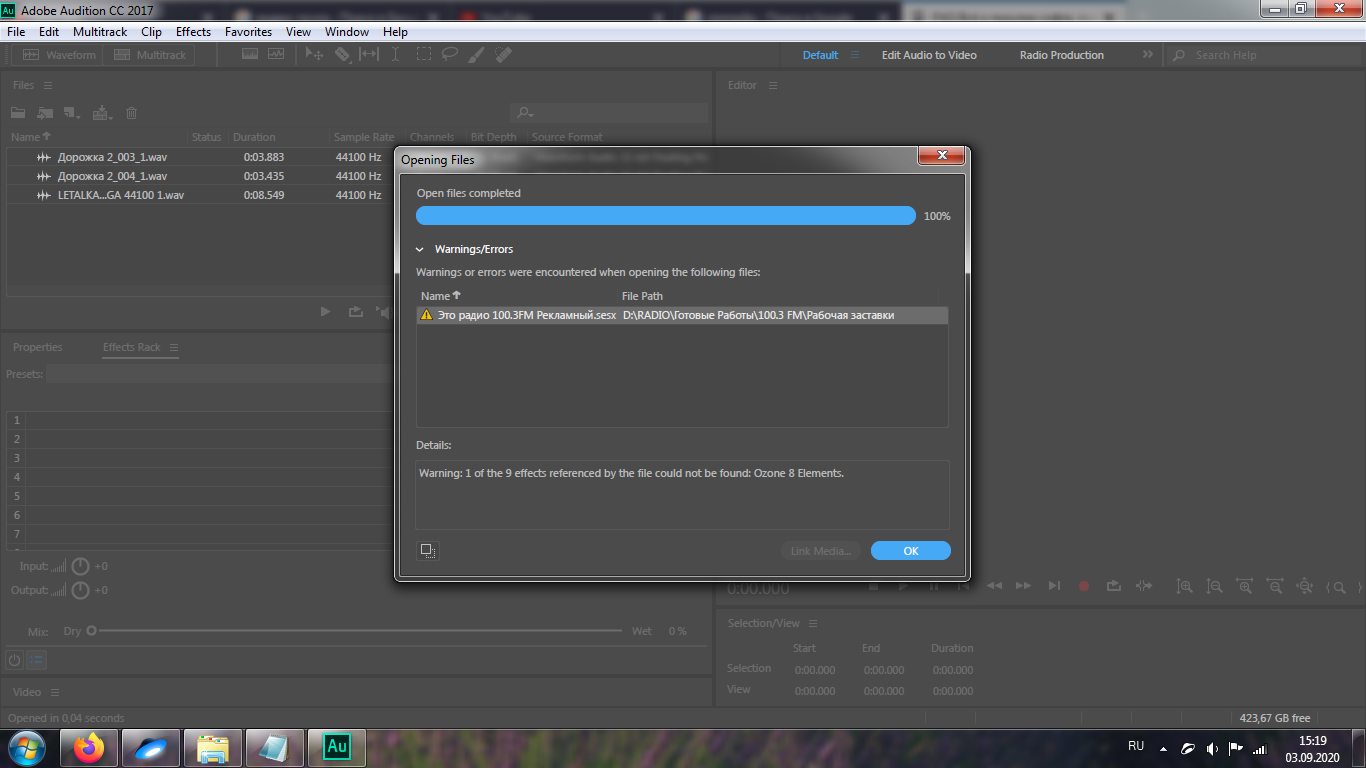Select the Slip tool in the toolbar
This screenshot has width=1366, height=768.
click(x=369, y=55)
